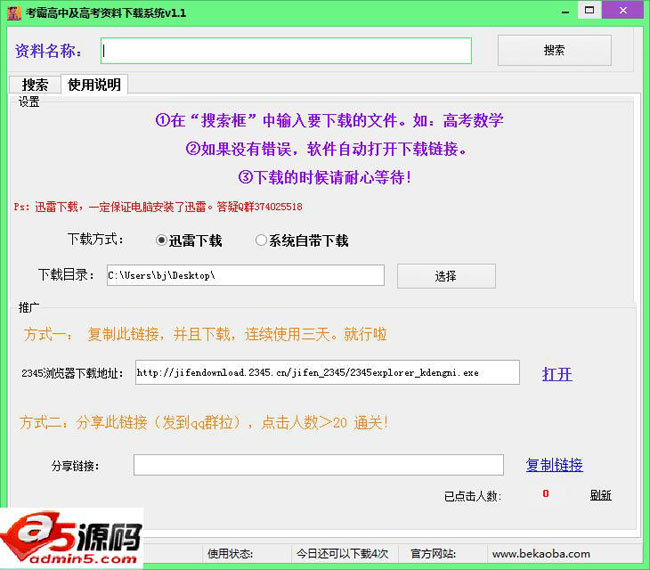
Task: Focus the 资料名称 search input field
Action: [286, 51]
